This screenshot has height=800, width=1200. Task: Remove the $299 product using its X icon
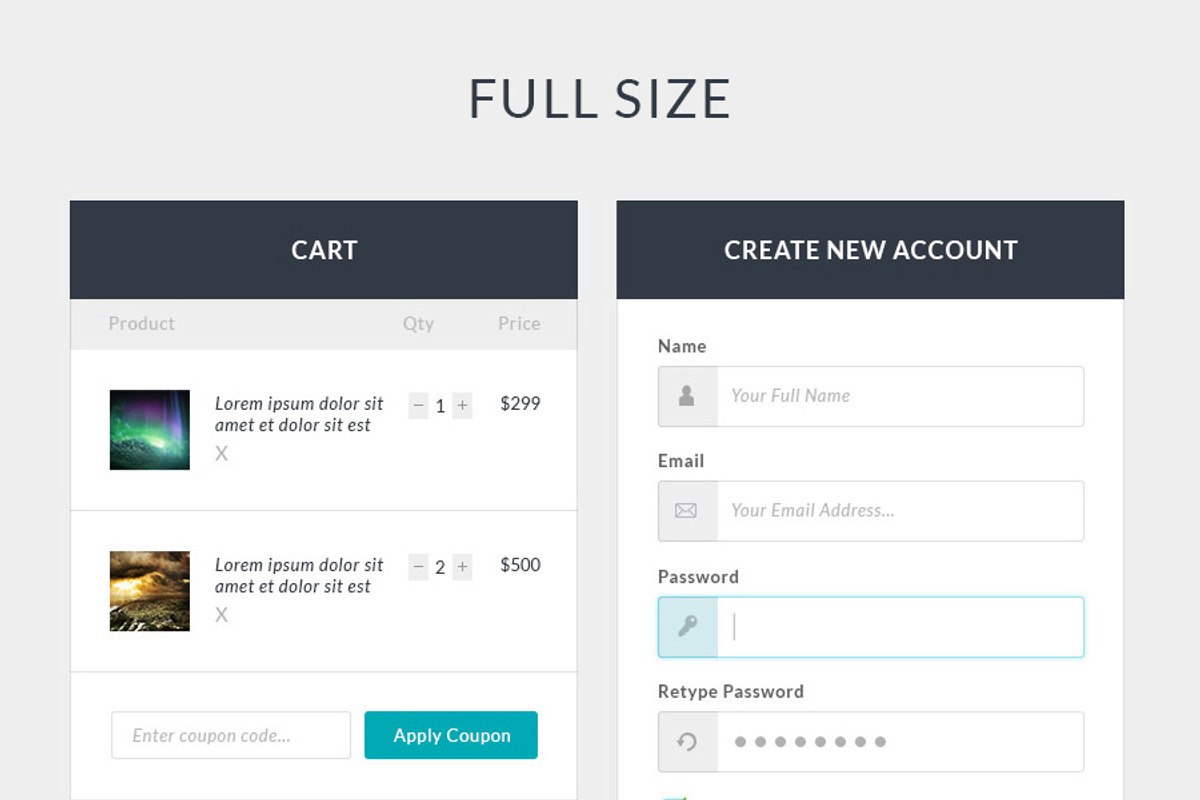pyautogui.click(x=221, y=453)
